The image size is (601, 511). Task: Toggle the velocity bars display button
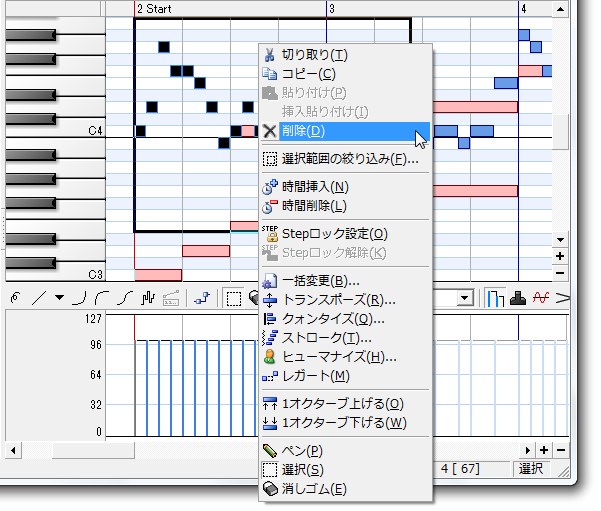495,298
